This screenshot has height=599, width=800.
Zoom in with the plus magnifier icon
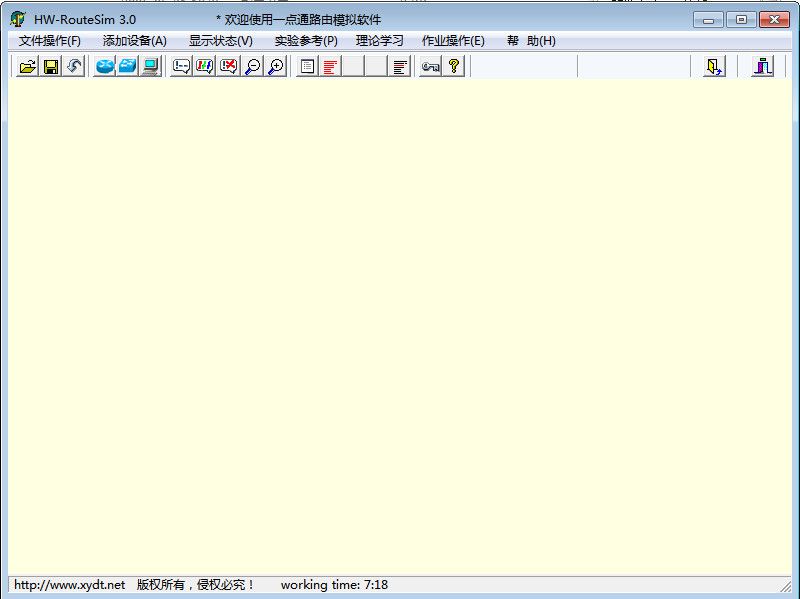tap(276, 66)
